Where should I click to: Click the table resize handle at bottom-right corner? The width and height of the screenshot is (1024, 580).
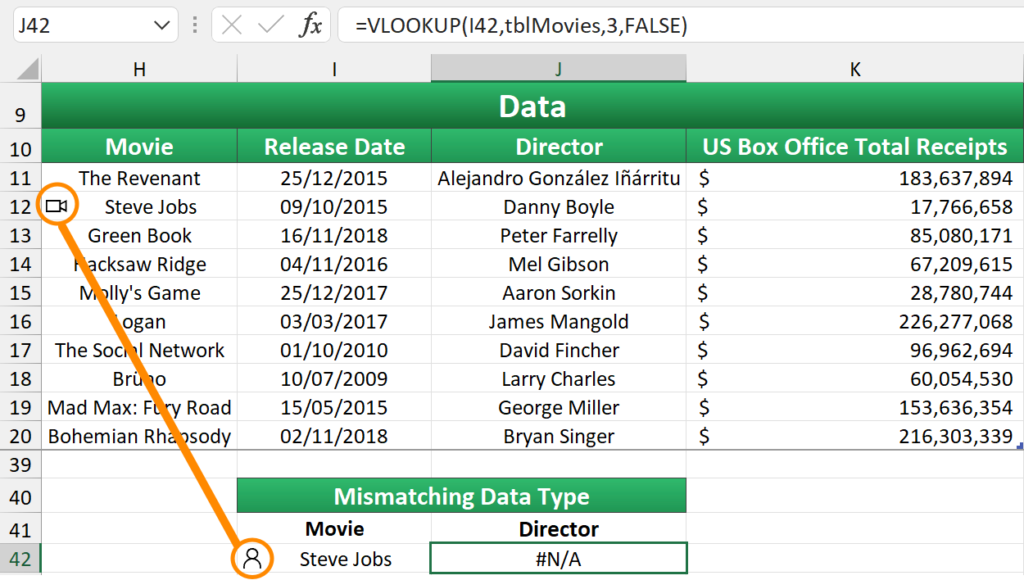point(1019,446)
